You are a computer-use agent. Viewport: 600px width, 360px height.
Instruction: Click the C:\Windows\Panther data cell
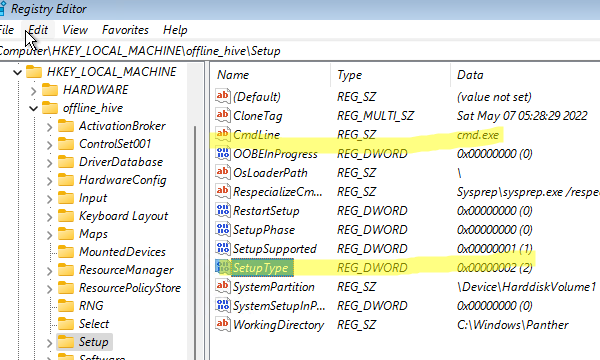click(513, 325)
